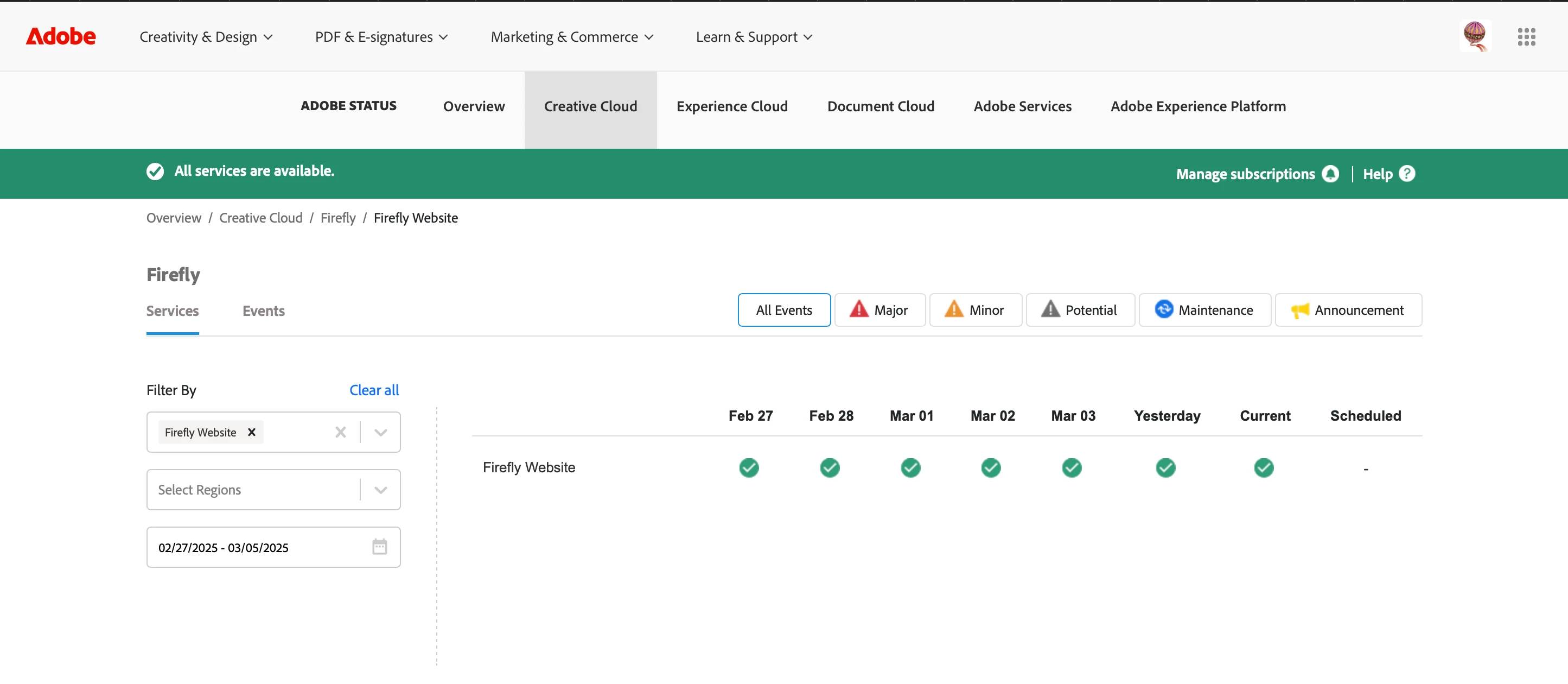Open the Learn & Support dropdown
This screenshot has height=684, width=1568.
tap(754, 36)
